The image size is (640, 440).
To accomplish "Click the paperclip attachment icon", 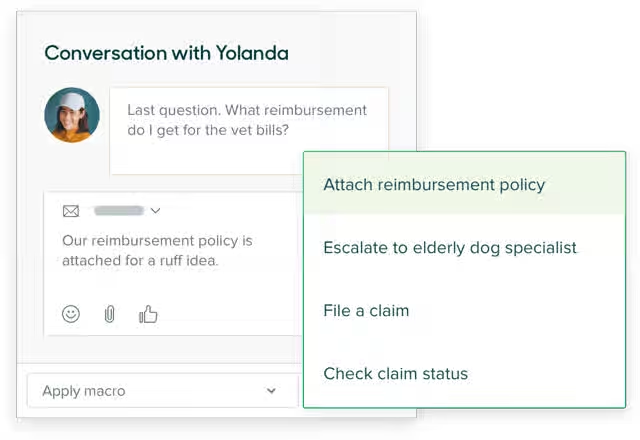I will [109, 314].
